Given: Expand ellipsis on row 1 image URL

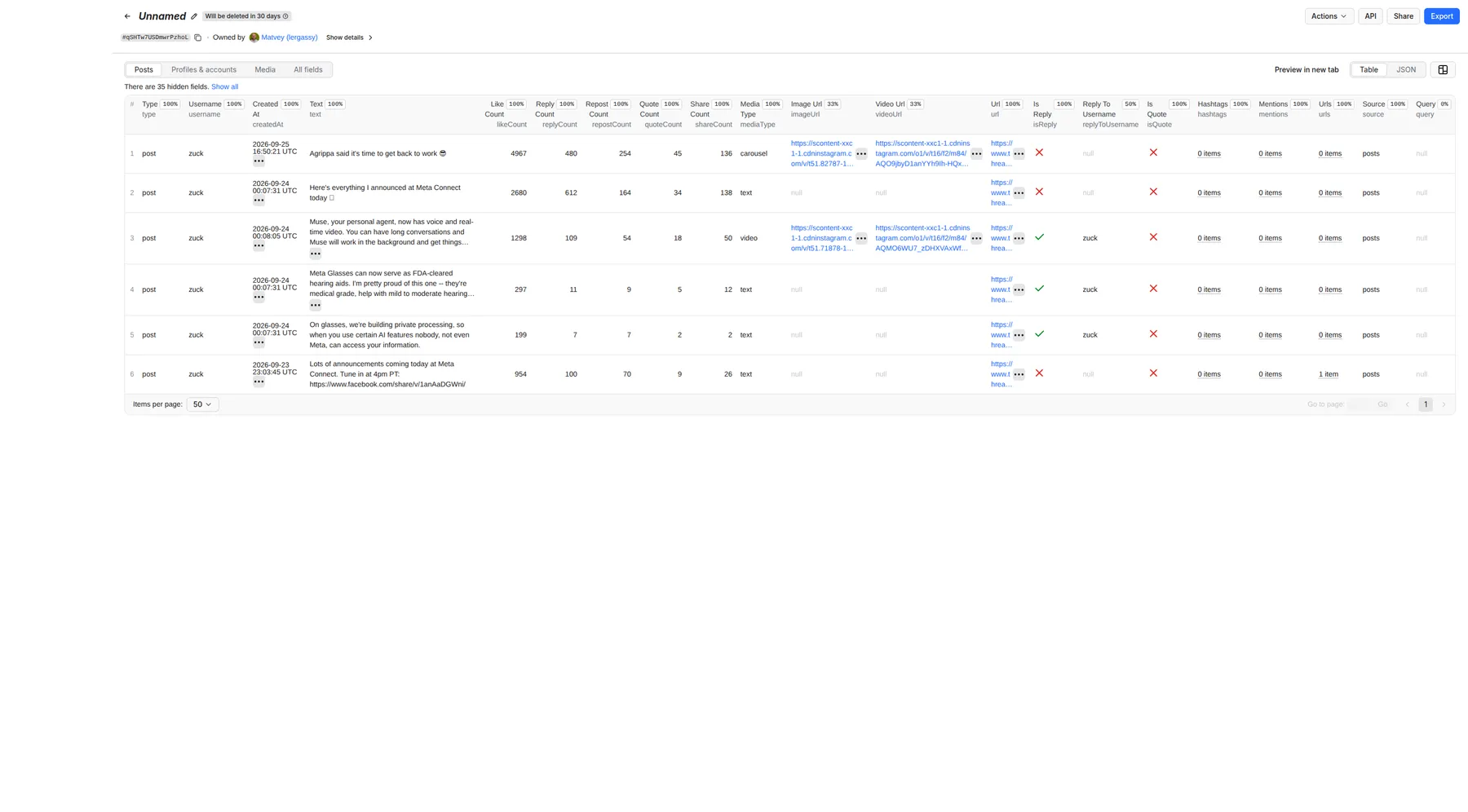Looking at the screenshot, I should pyautogui.click(x=861, y=154).
